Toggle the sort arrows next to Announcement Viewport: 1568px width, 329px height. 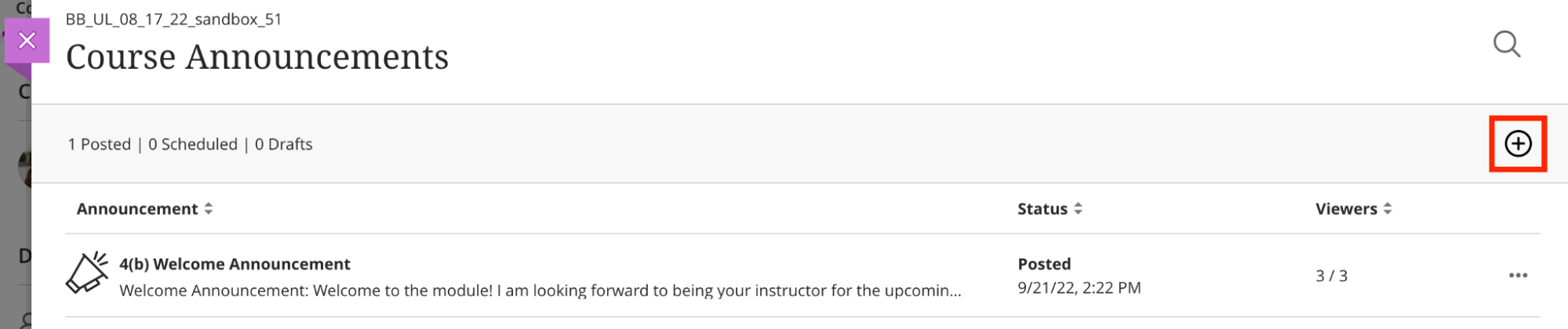tap(209, 209)
